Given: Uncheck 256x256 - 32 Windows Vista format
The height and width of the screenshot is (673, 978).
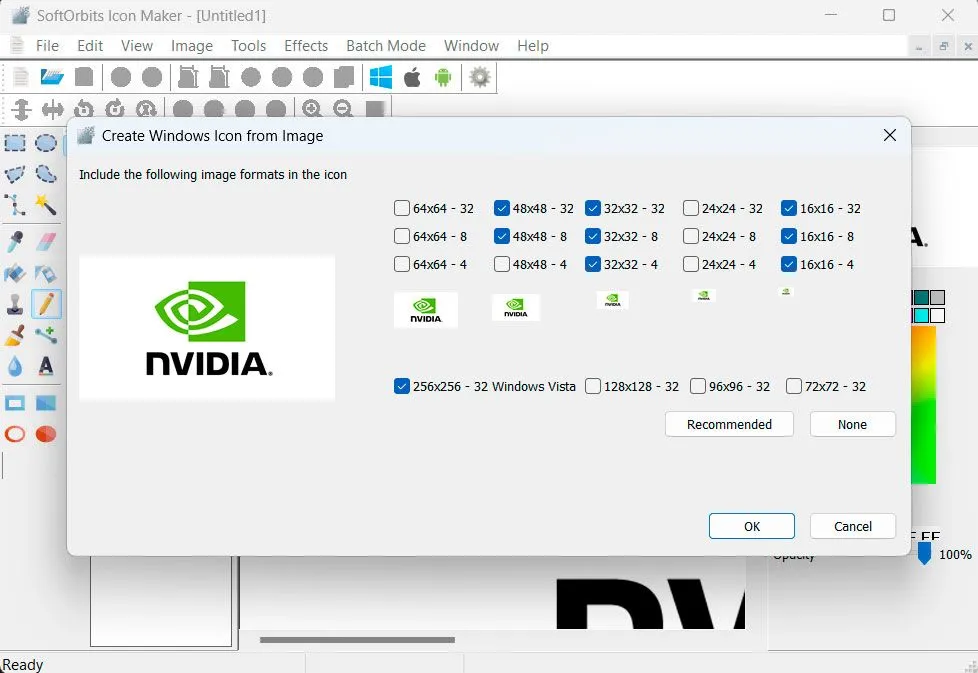Looking at the screenshot, I should click(402, 387).
